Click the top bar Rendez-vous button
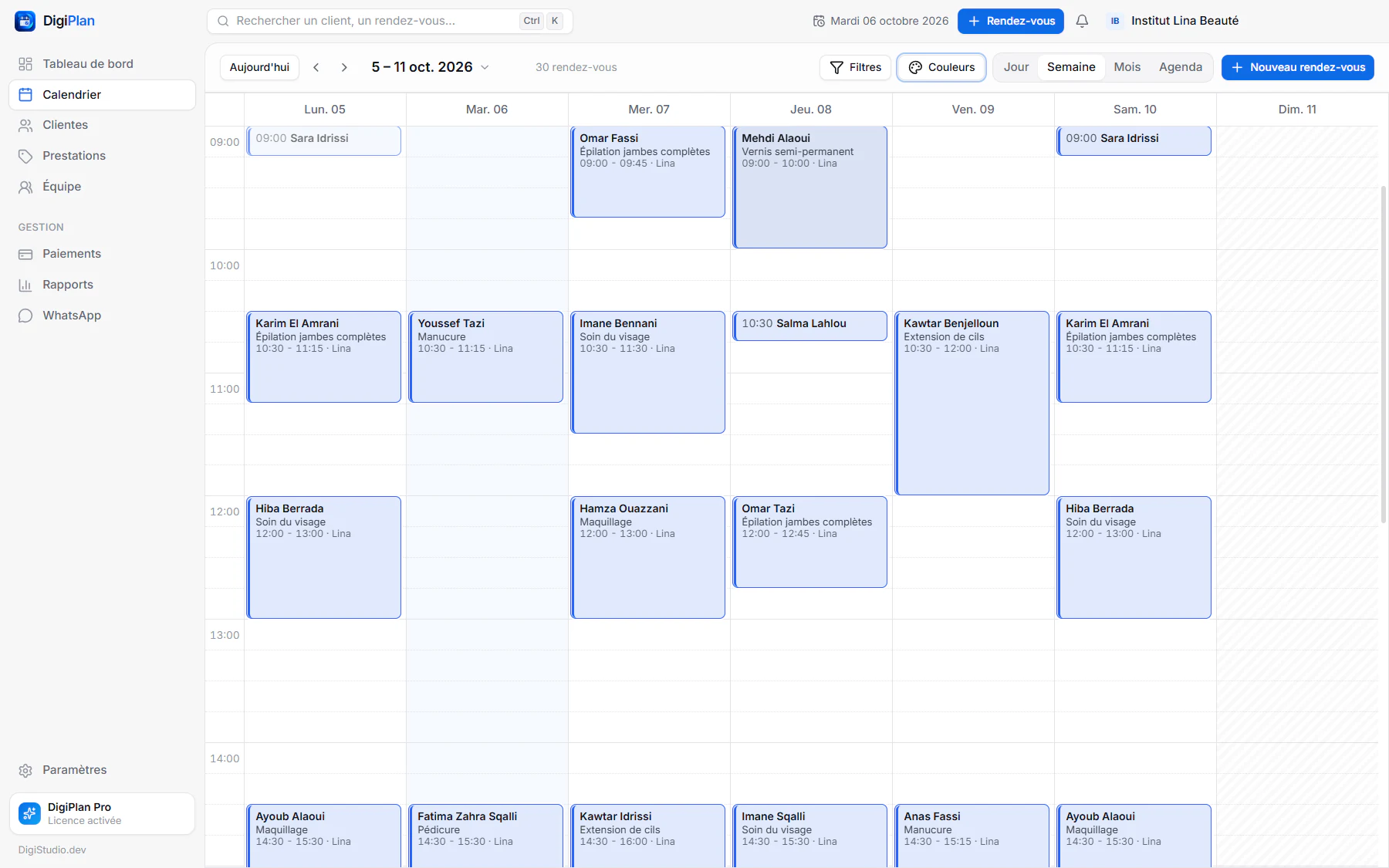This screenshot has height=868, width=1389. point(1010,21)
